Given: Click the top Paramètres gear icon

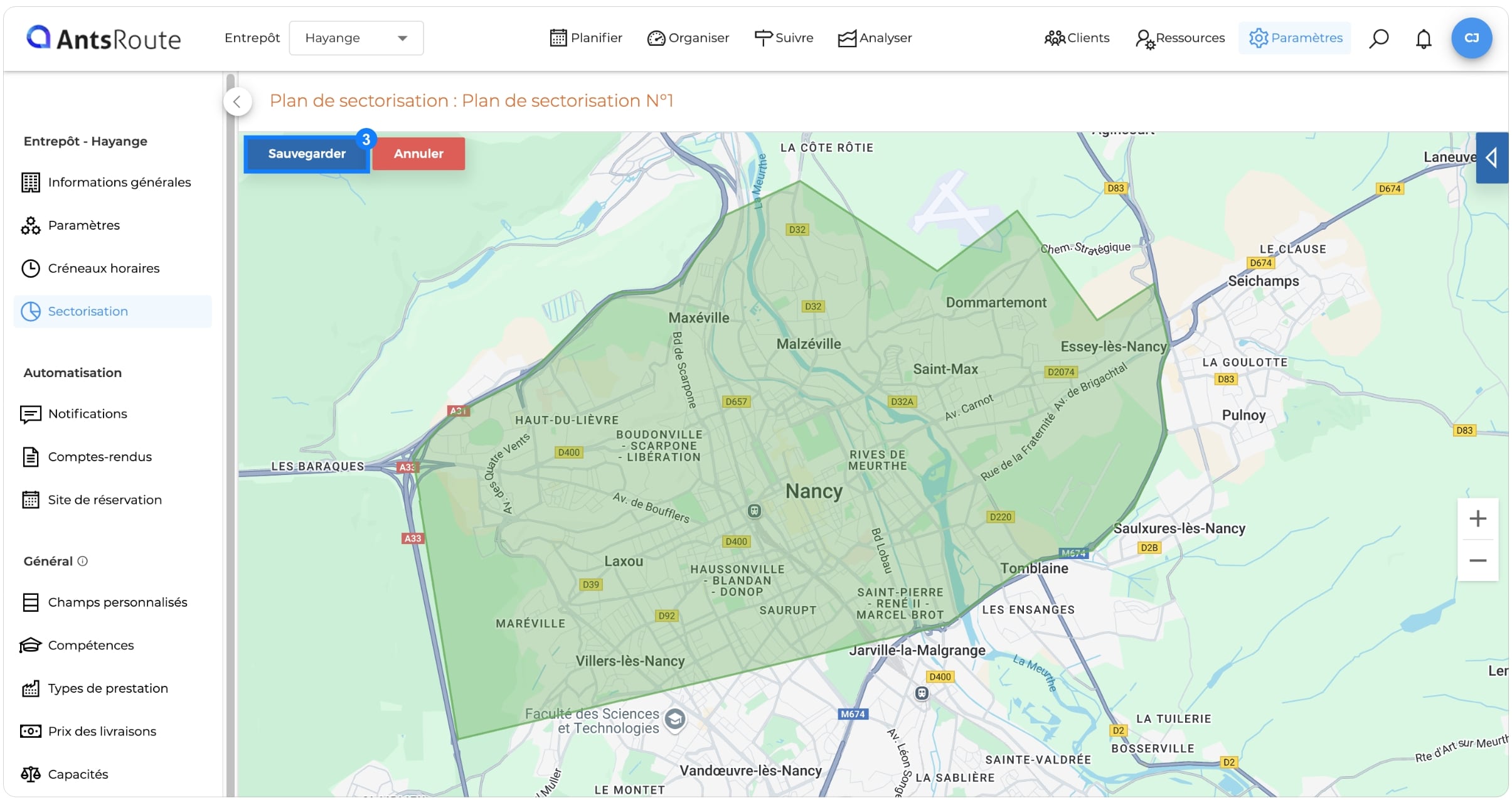Looking at the screenshot, I should 1258,38.
